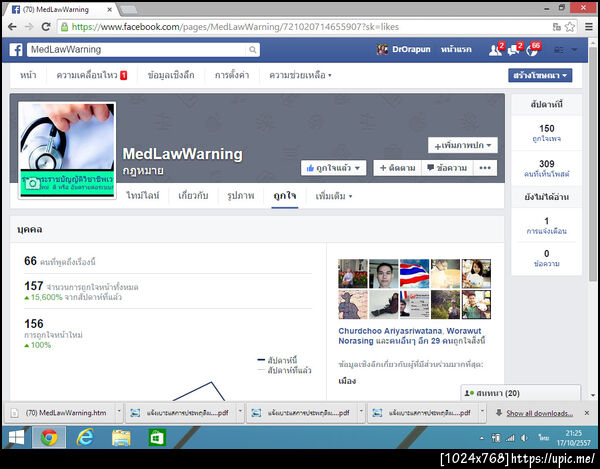The image size is (600, 469).
Task: Click Churdchoo Ariyasriwatana name link
Action: click(x=390, y=331)
